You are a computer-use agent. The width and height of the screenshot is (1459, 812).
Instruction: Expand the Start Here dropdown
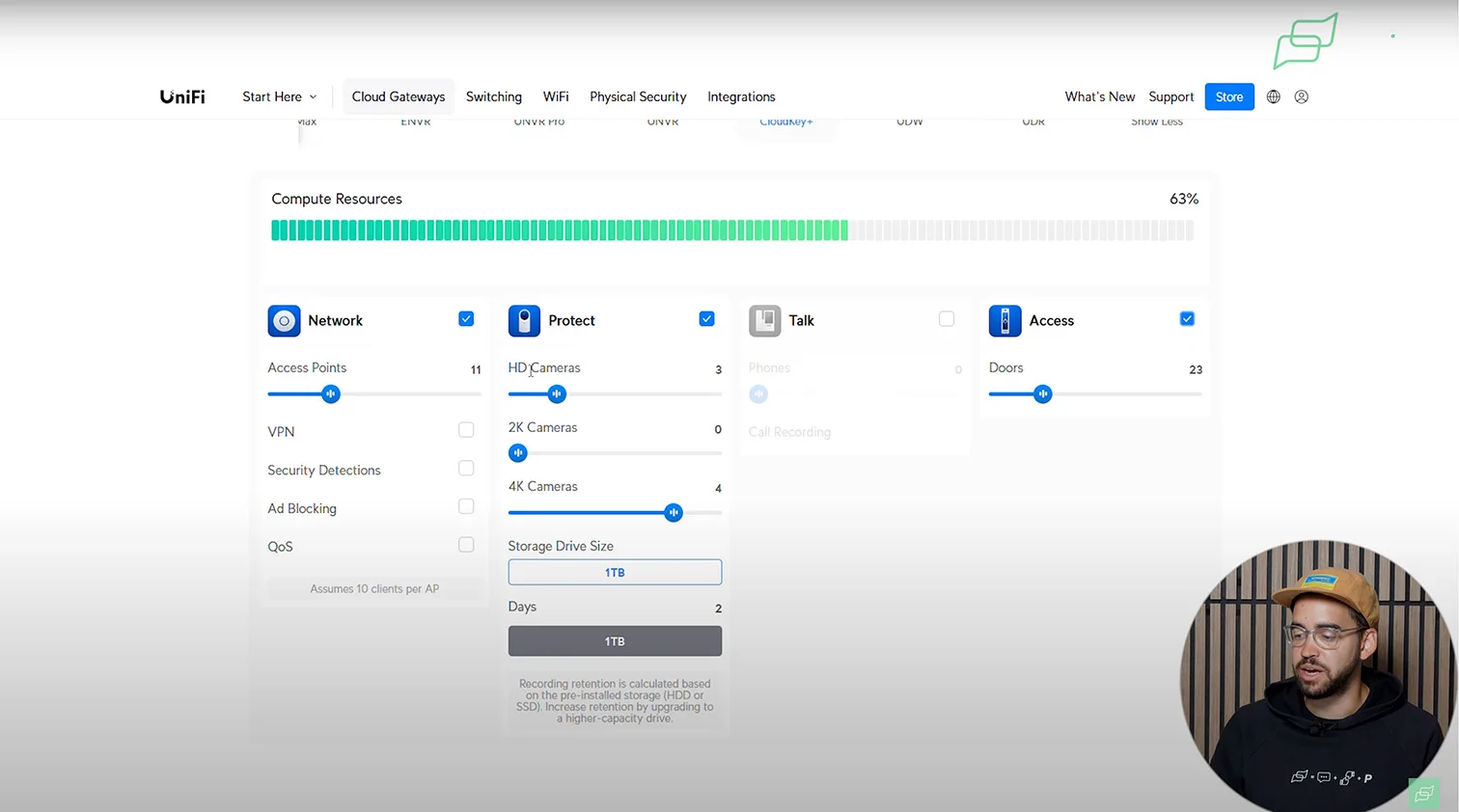279,96
